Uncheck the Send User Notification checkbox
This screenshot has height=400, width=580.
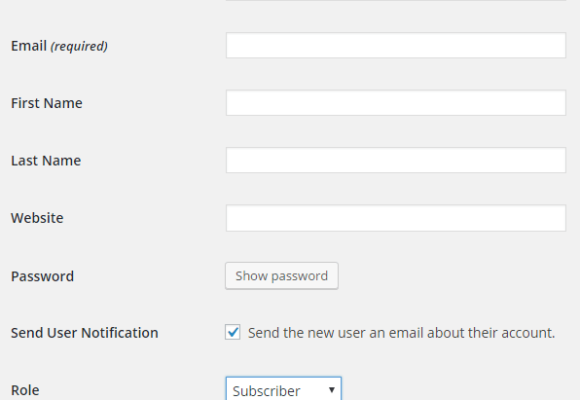tap(233, 332)
